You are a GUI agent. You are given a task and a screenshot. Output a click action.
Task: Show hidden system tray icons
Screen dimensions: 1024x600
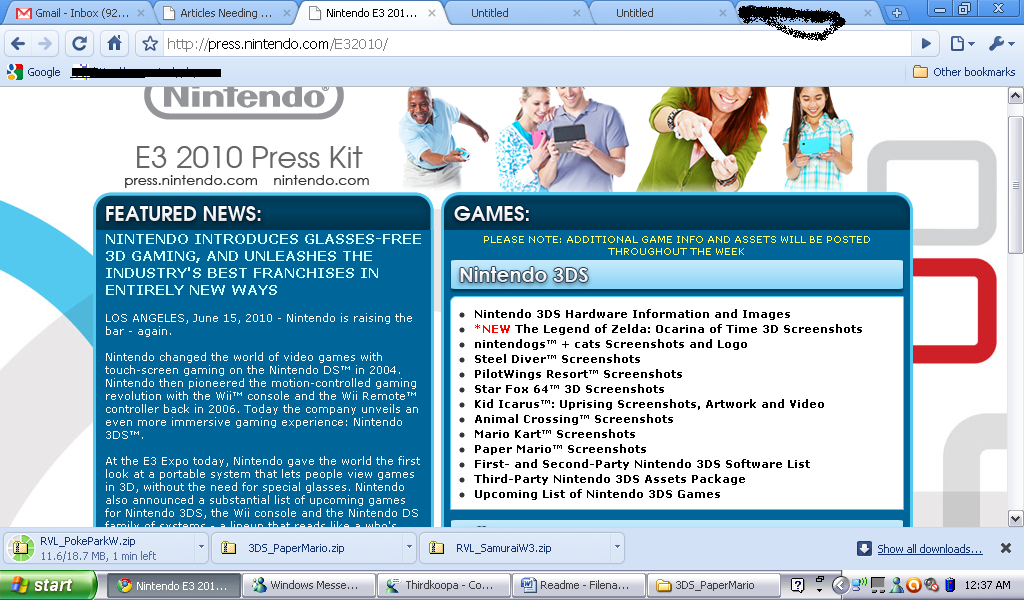click(840, 585)
